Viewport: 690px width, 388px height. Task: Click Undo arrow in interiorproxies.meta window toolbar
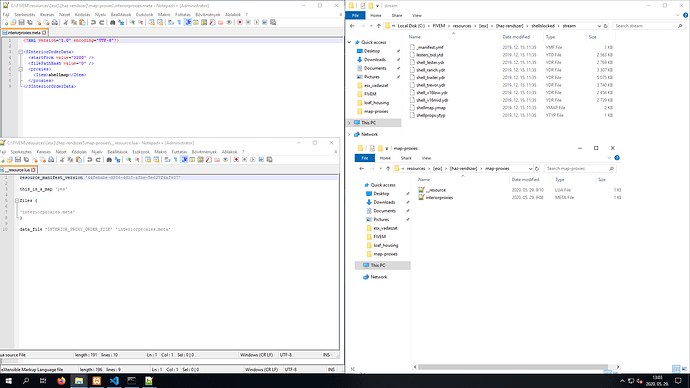click(x=93, y=22)
